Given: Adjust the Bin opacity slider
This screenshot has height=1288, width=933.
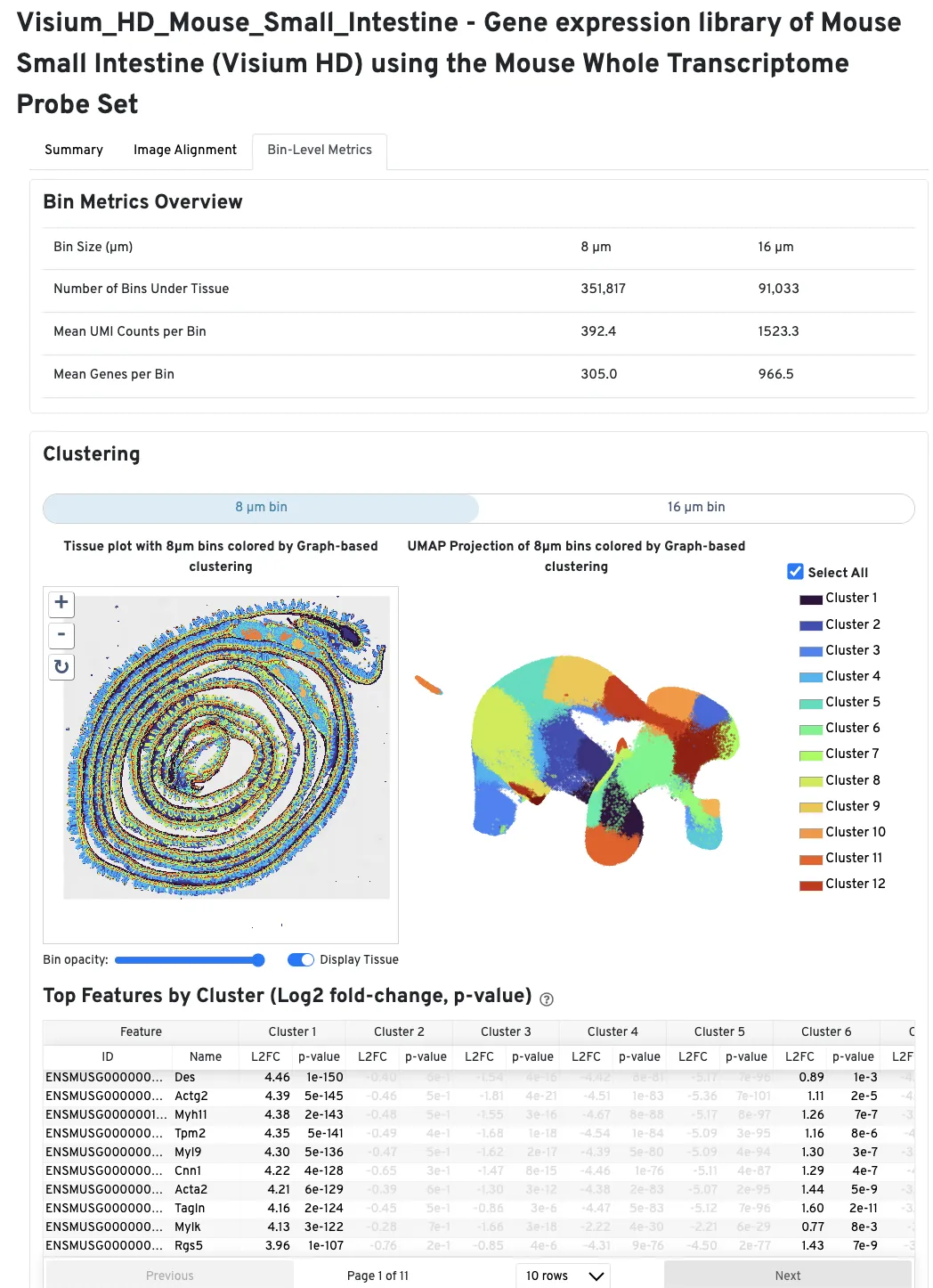Looking at the screenshot, I should [x=258, y=959].
